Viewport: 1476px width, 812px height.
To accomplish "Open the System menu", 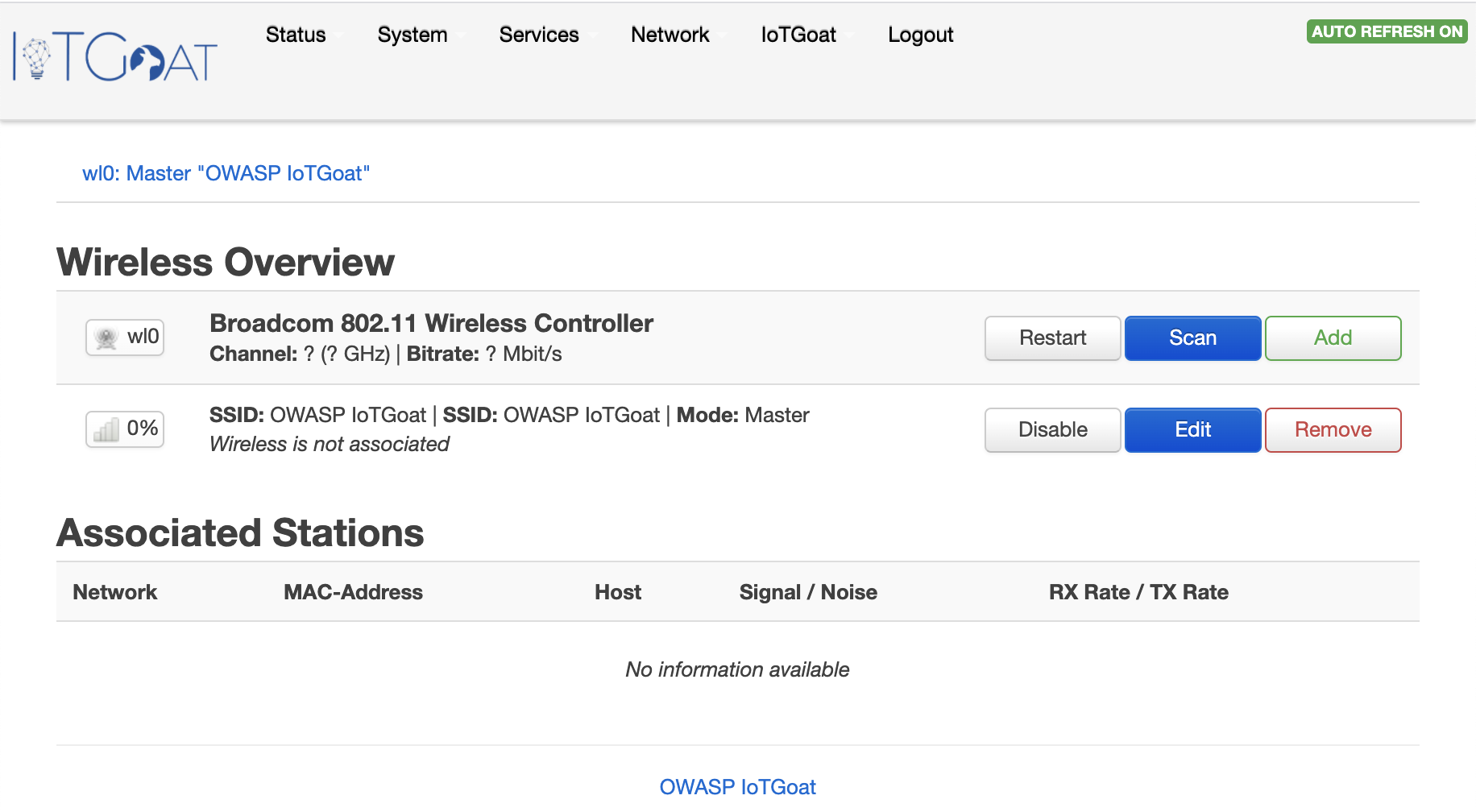I will 413,35.
